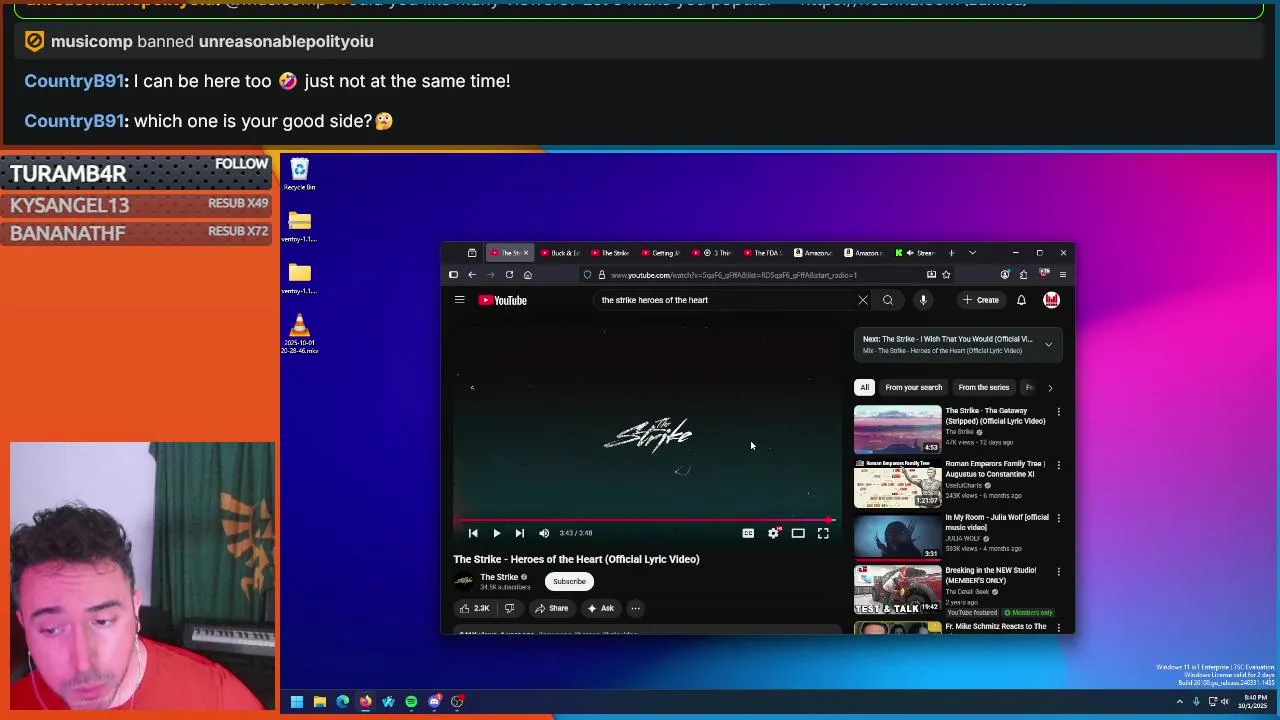Select the 'From the series' chip
The image size is (1280, 720).
(x=983, y=387)
